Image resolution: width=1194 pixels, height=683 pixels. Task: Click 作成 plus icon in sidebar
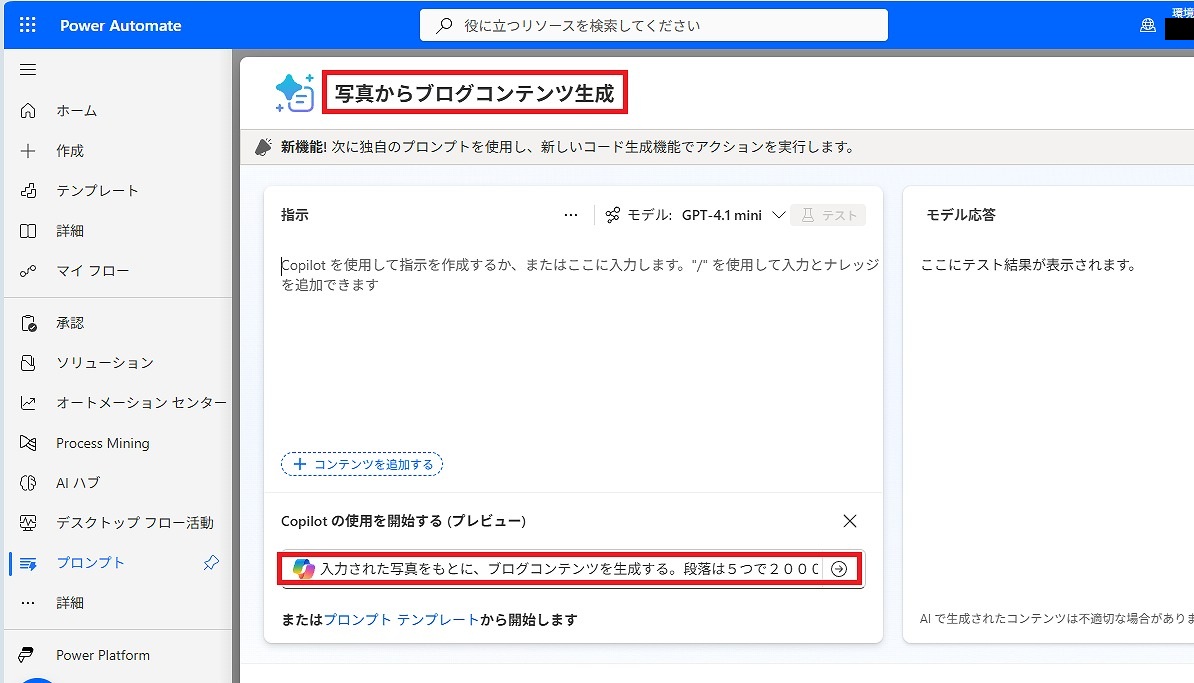28,151
